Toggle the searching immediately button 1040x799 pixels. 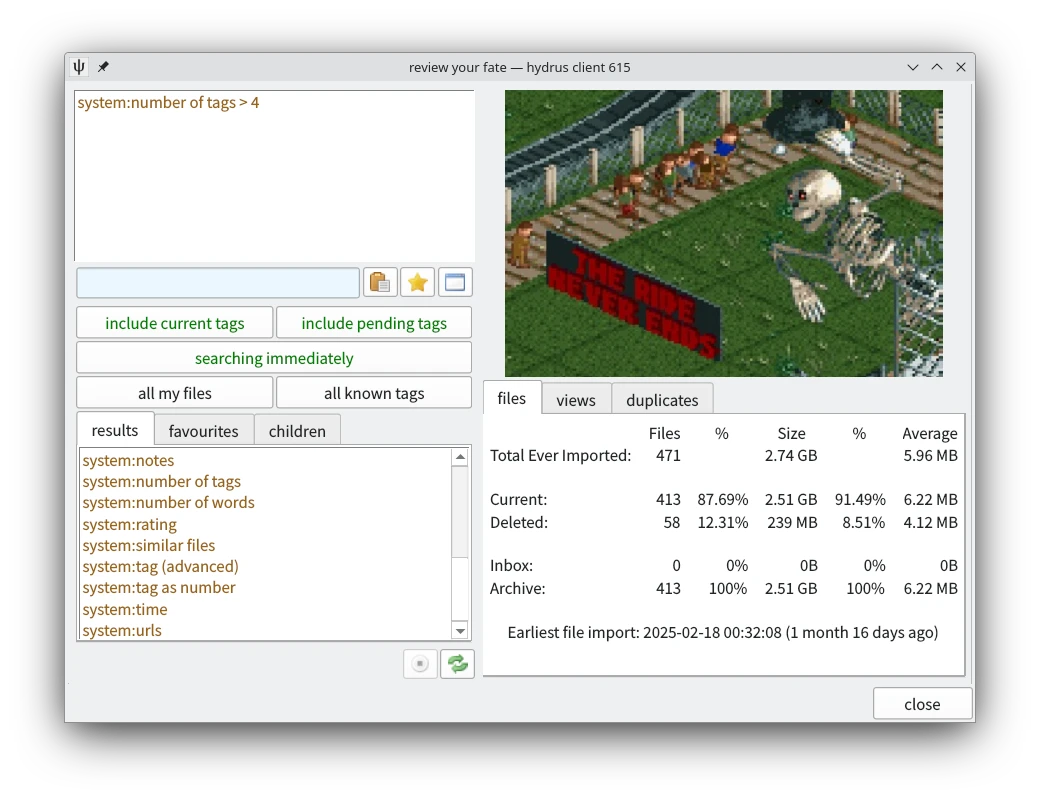pos(274,358)
